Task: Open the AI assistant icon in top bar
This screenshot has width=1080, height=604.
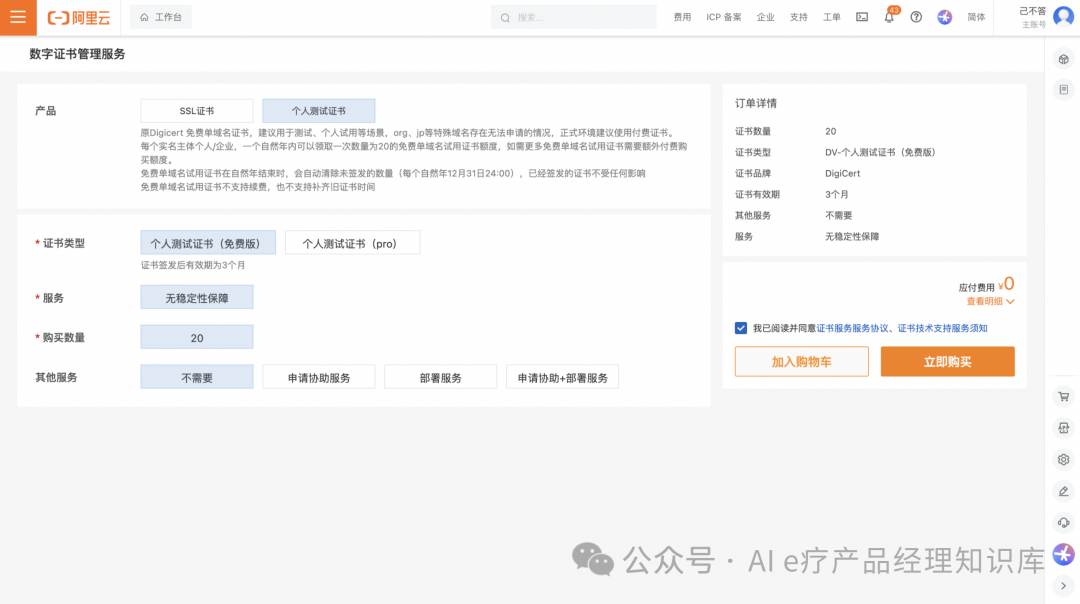Action: (x=944, y=17)
